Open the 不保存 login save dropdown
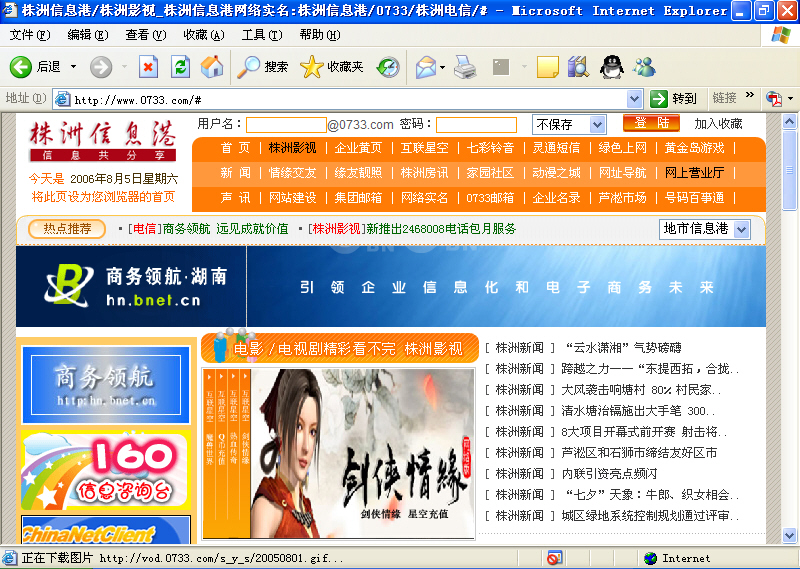800x569 pixels. coord(597,125)
